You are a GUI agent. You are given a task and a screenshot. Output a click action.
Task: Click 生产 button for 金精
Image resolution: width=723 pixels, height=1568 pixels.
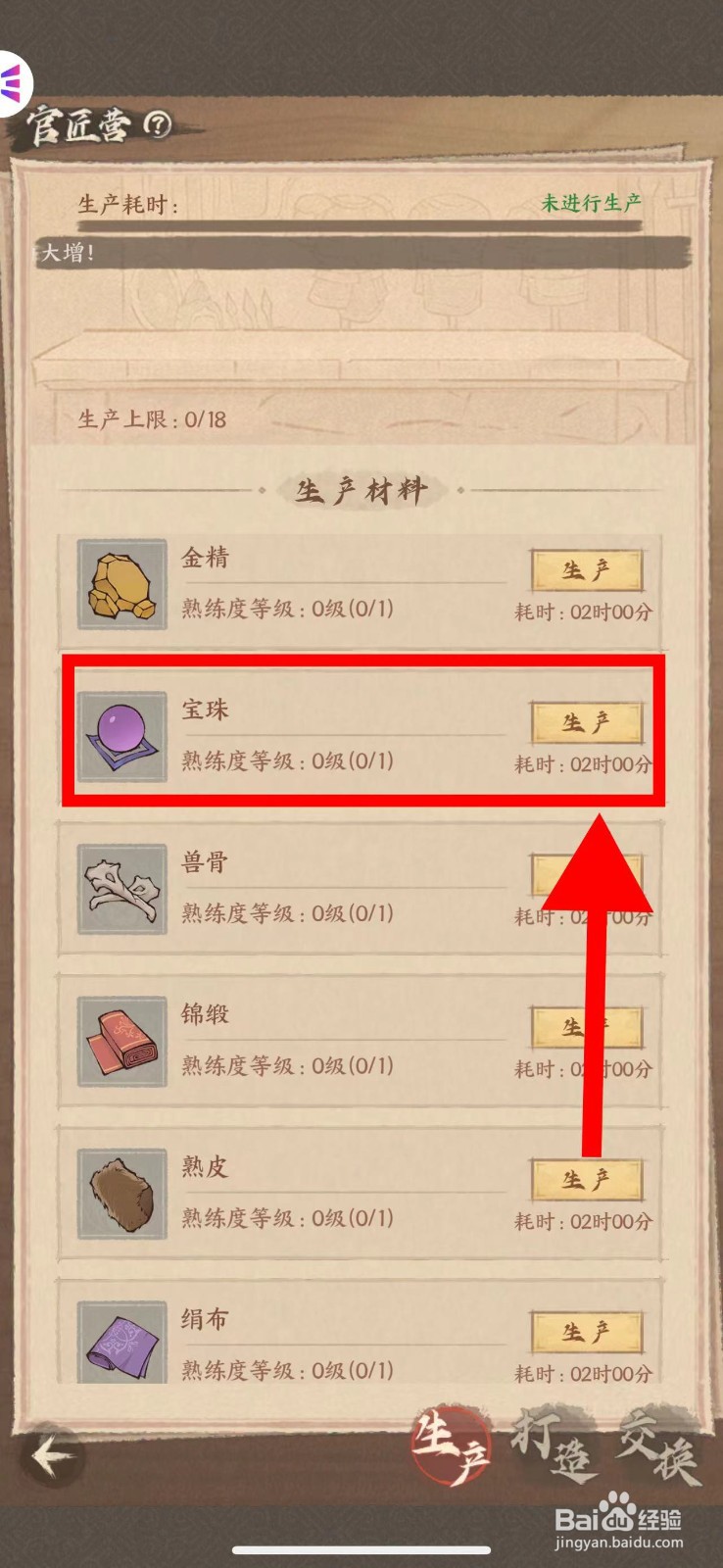coord(586,570)
